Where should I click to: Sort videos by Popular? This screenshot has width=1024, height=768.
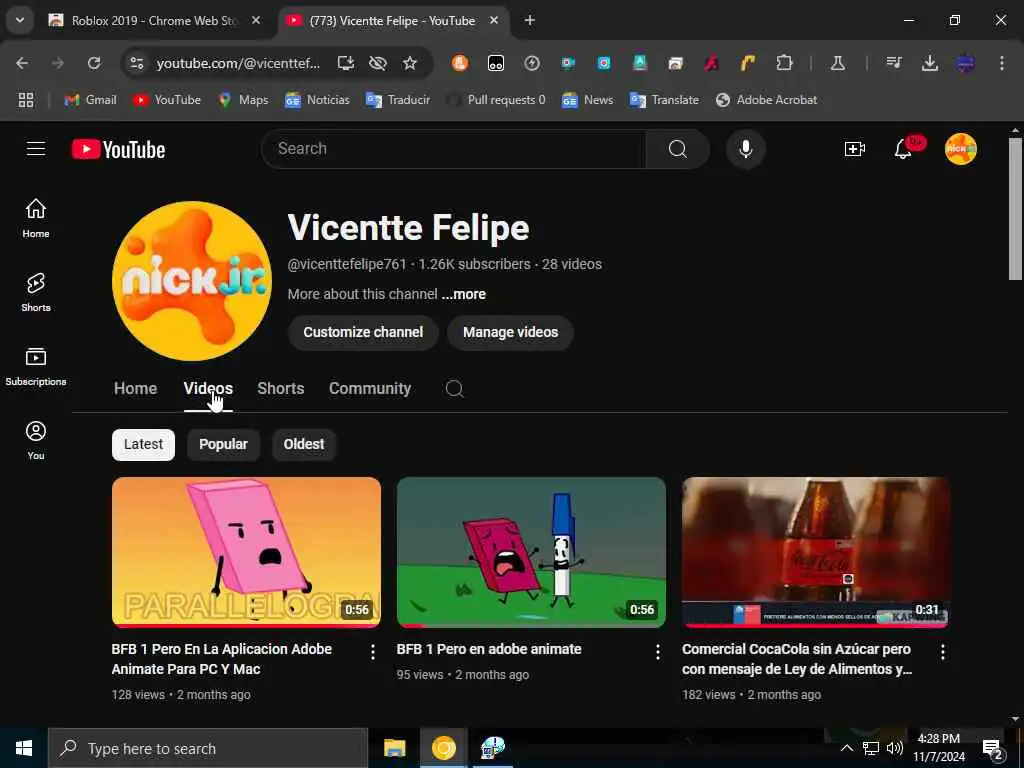(223, 445)
